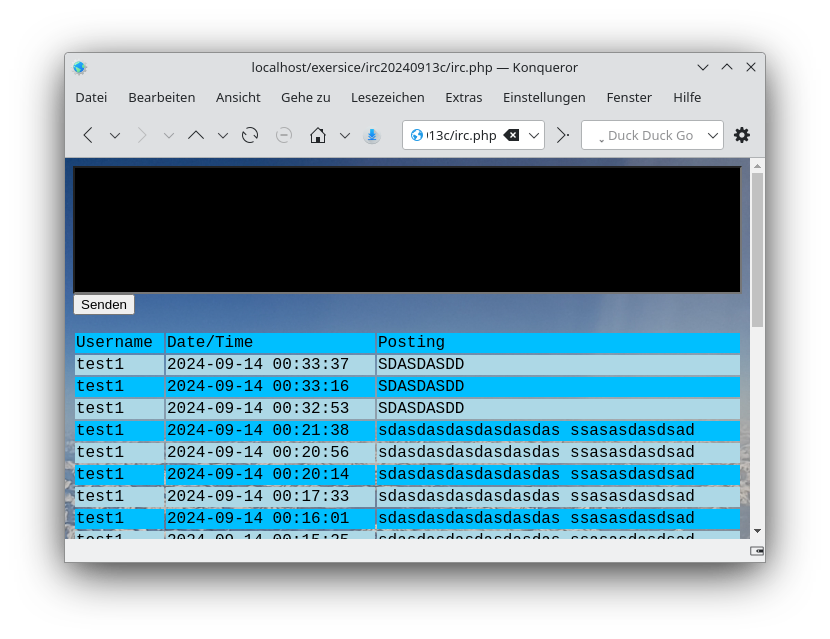The height and width of the screenshot is (639, 830).
Task: Go to the homepage via the home icon
Action: click(x=316, y=135)
